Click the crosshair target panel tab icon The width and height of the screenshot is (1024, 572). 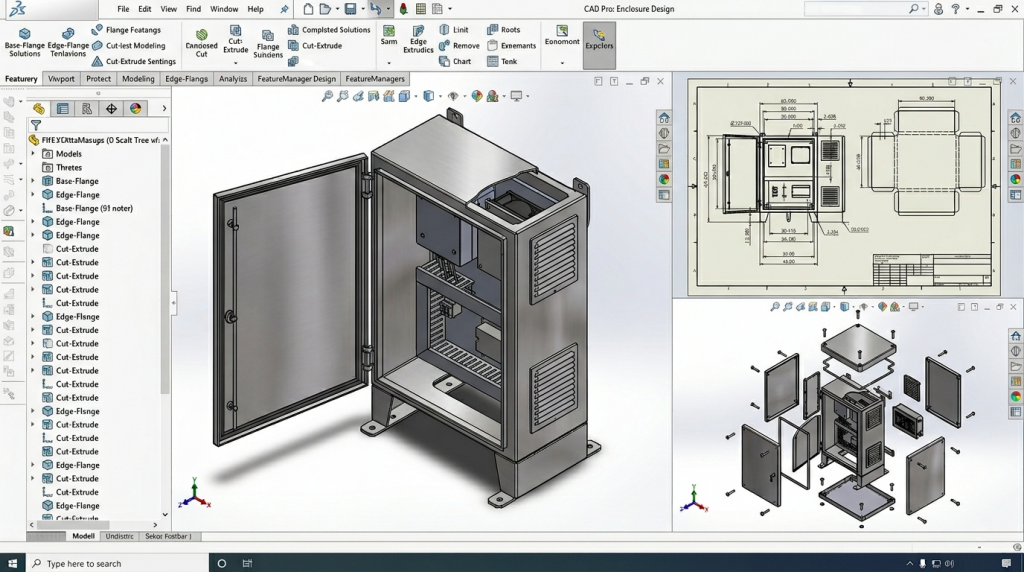click(x=111, y=108)
